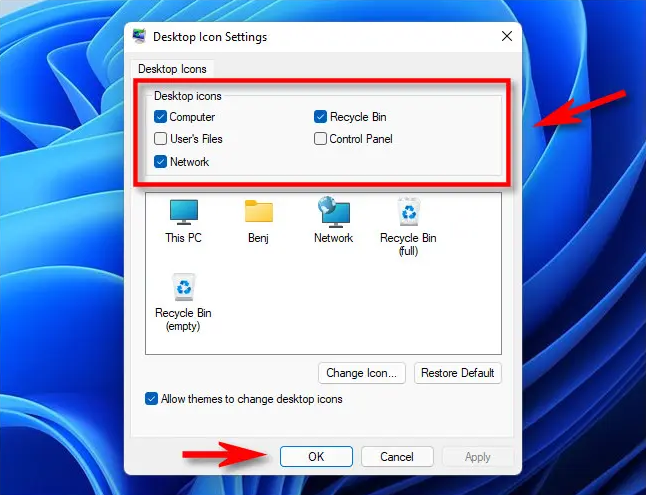Toggle Allow themes to change desktop icons
The height and width of the screenshot is (495, 646).
click(151, 399)
